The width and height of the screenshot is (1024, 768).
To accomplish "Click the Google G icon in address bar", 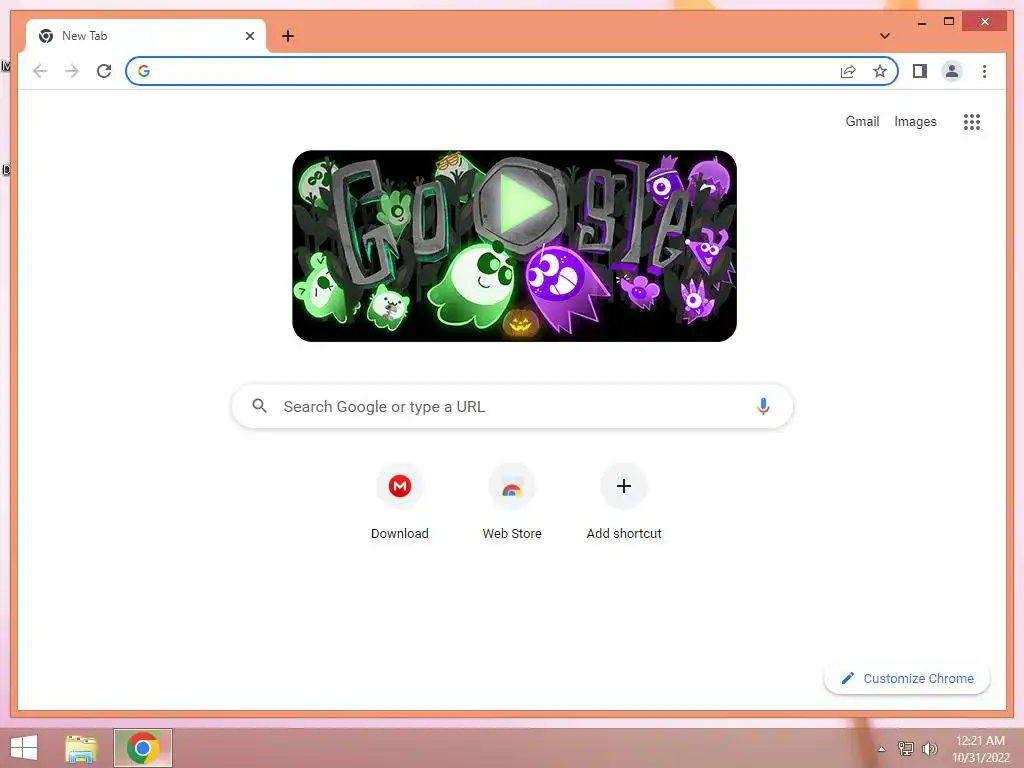I will (x=144, y=71).
